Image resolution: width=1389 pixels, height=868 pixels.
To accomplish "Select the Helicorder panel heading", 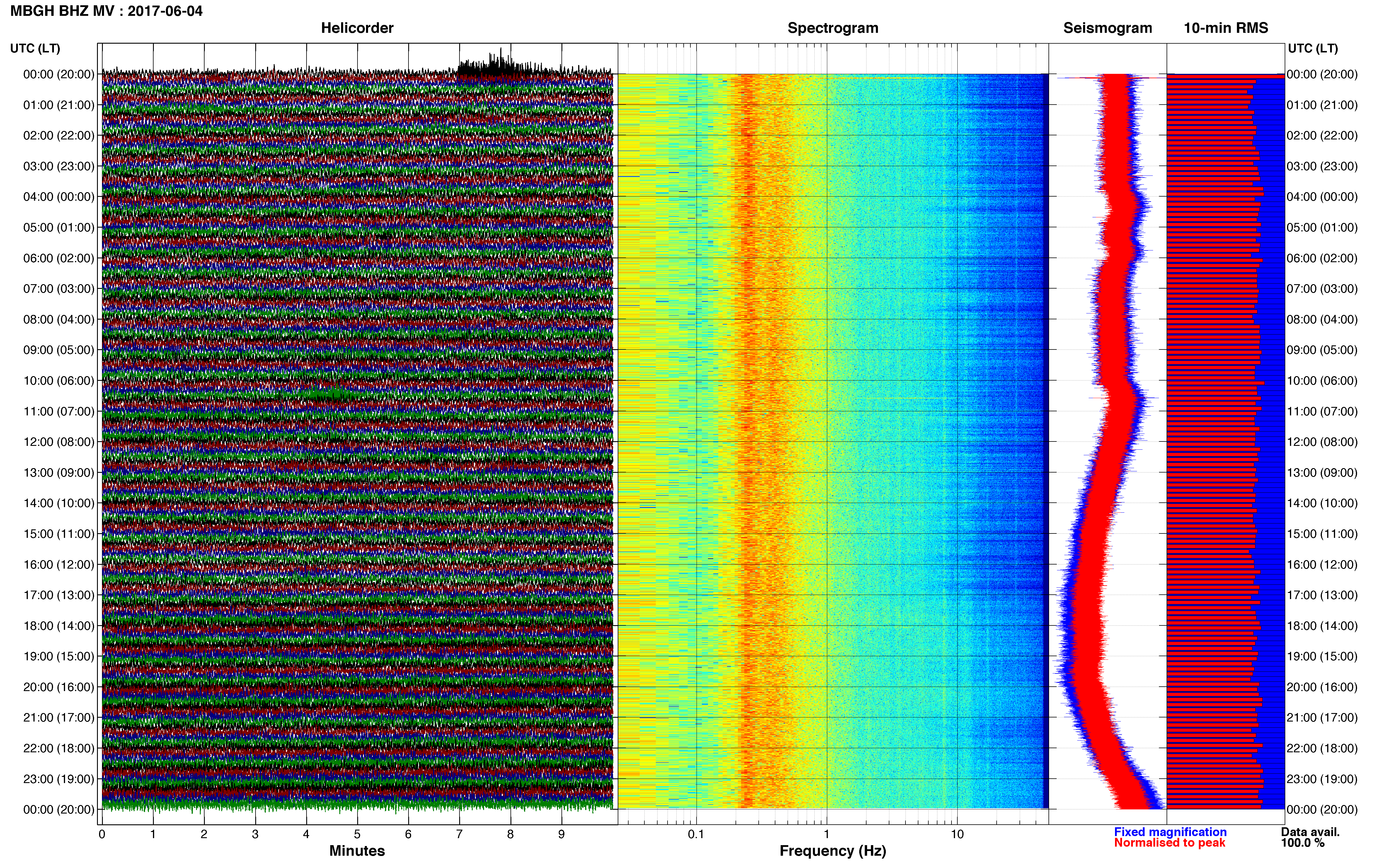I will (x=357, y=28).
